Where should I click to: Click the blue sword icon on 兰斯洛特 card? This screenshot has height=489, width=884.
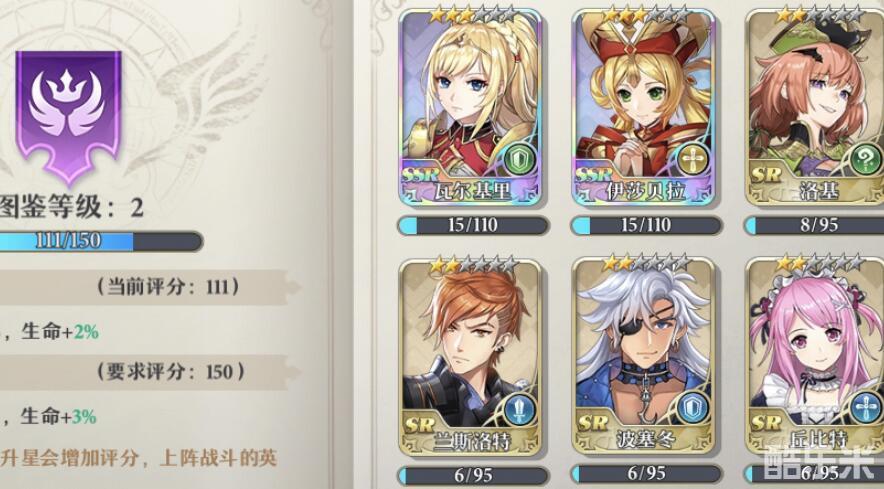pos(516,408)
